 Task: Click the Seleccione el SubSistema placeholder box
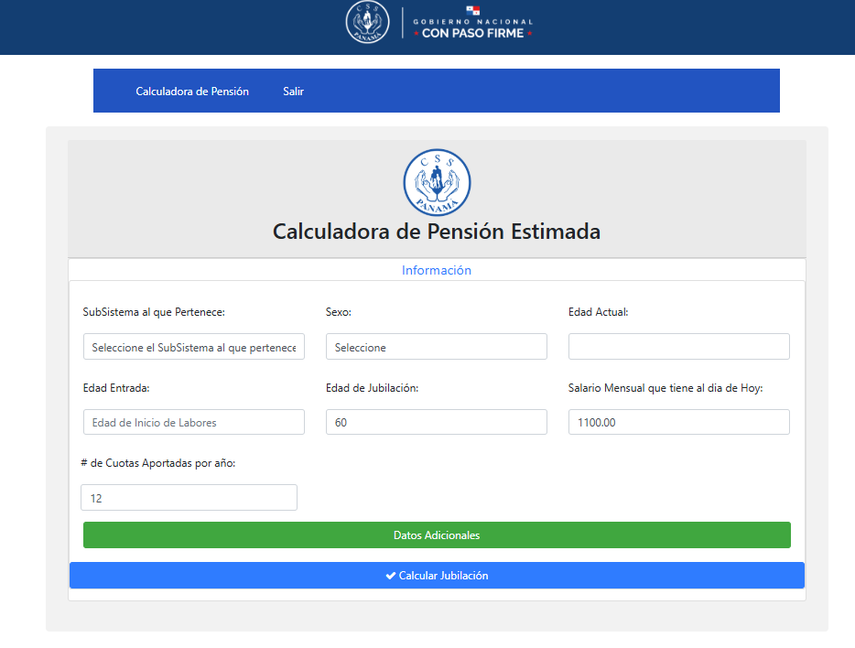(193, 346)
